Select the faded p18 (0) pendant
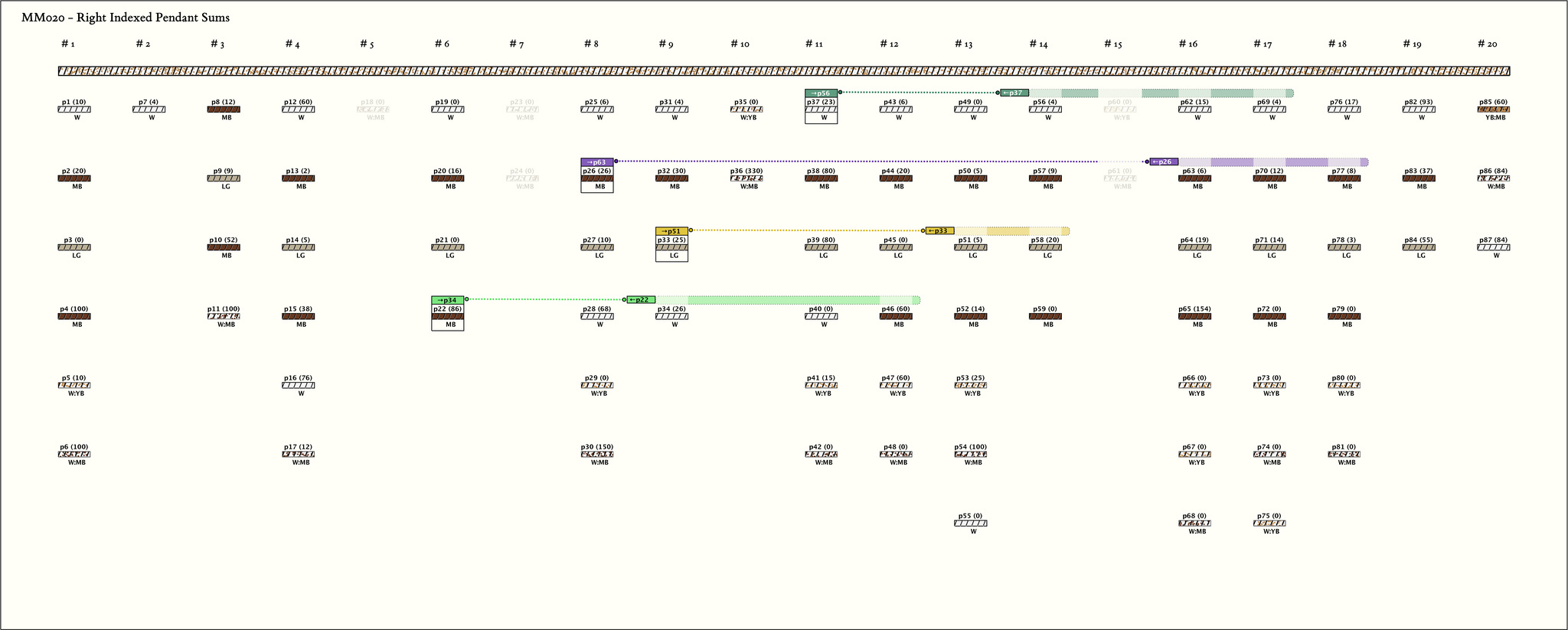 tap(373, 109)
